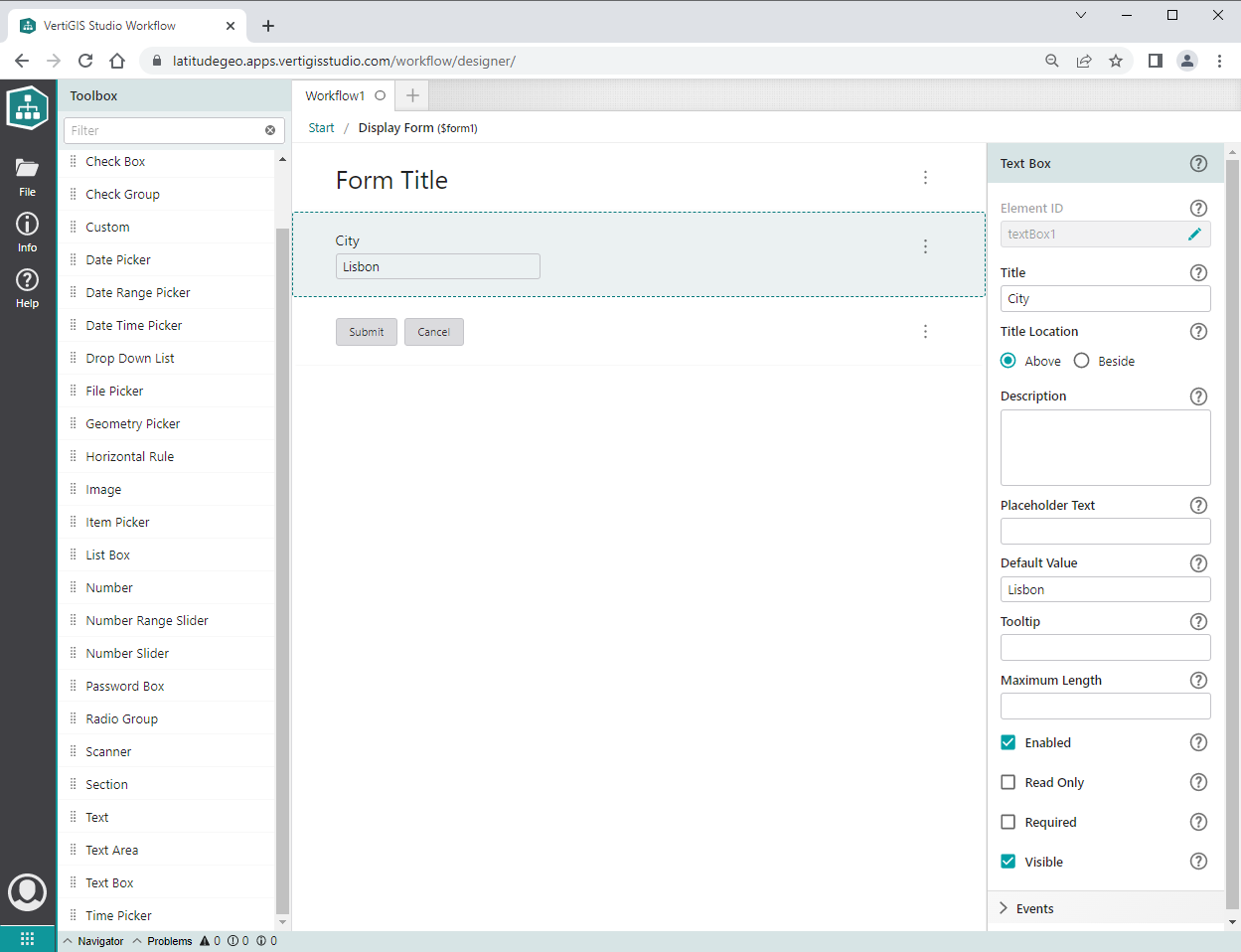The width and height of the screenshot is (1241, 952).
Task: Switch to the Workflow1 tab
Action: coord(335,96)
